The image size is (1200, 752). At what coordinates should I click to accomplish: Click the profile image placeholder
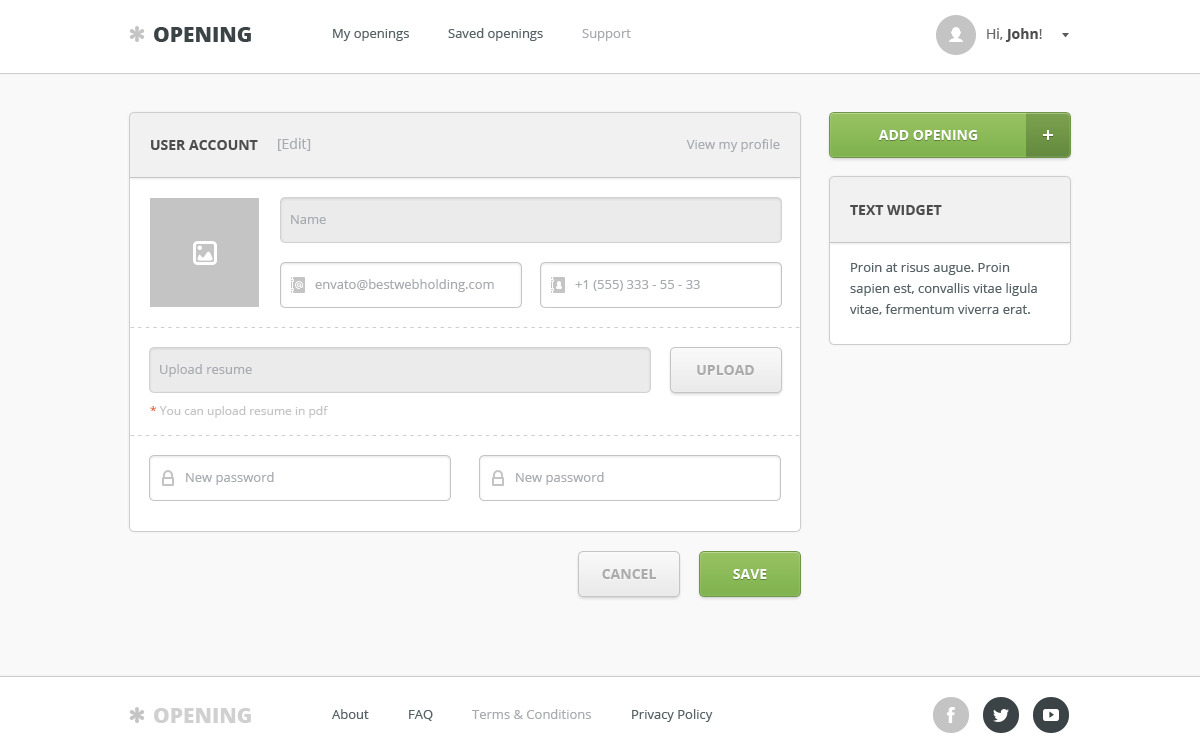point(205,253)
